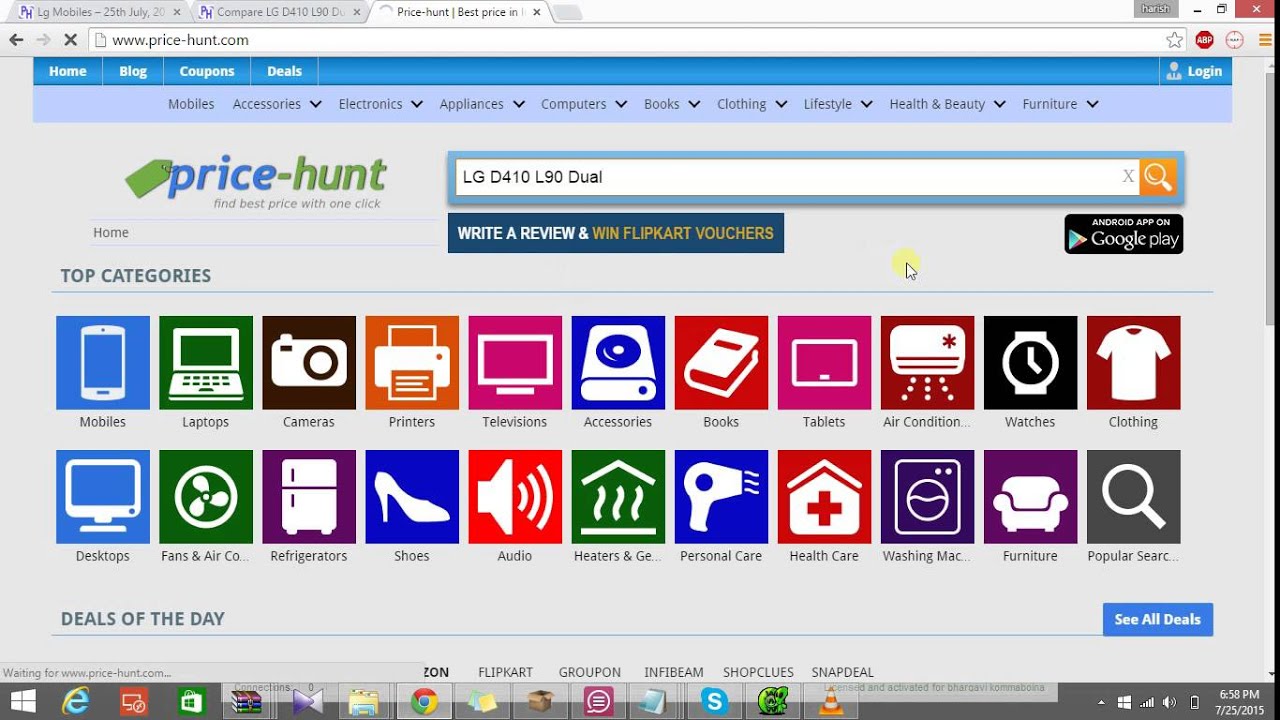Open the Fans & Air Coolers tile
1280x720 pixels.
coord(206,497)
